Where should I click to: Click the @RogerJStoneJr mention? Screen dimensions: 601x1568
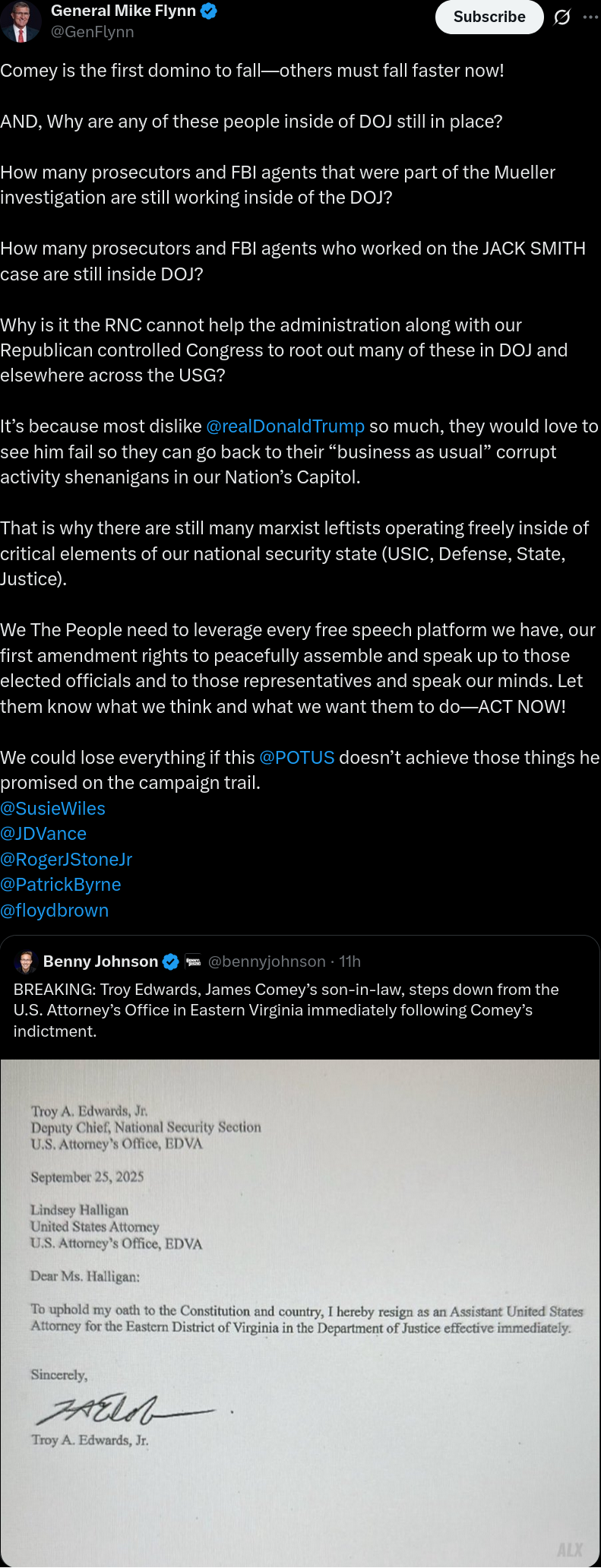pos(66,860)
